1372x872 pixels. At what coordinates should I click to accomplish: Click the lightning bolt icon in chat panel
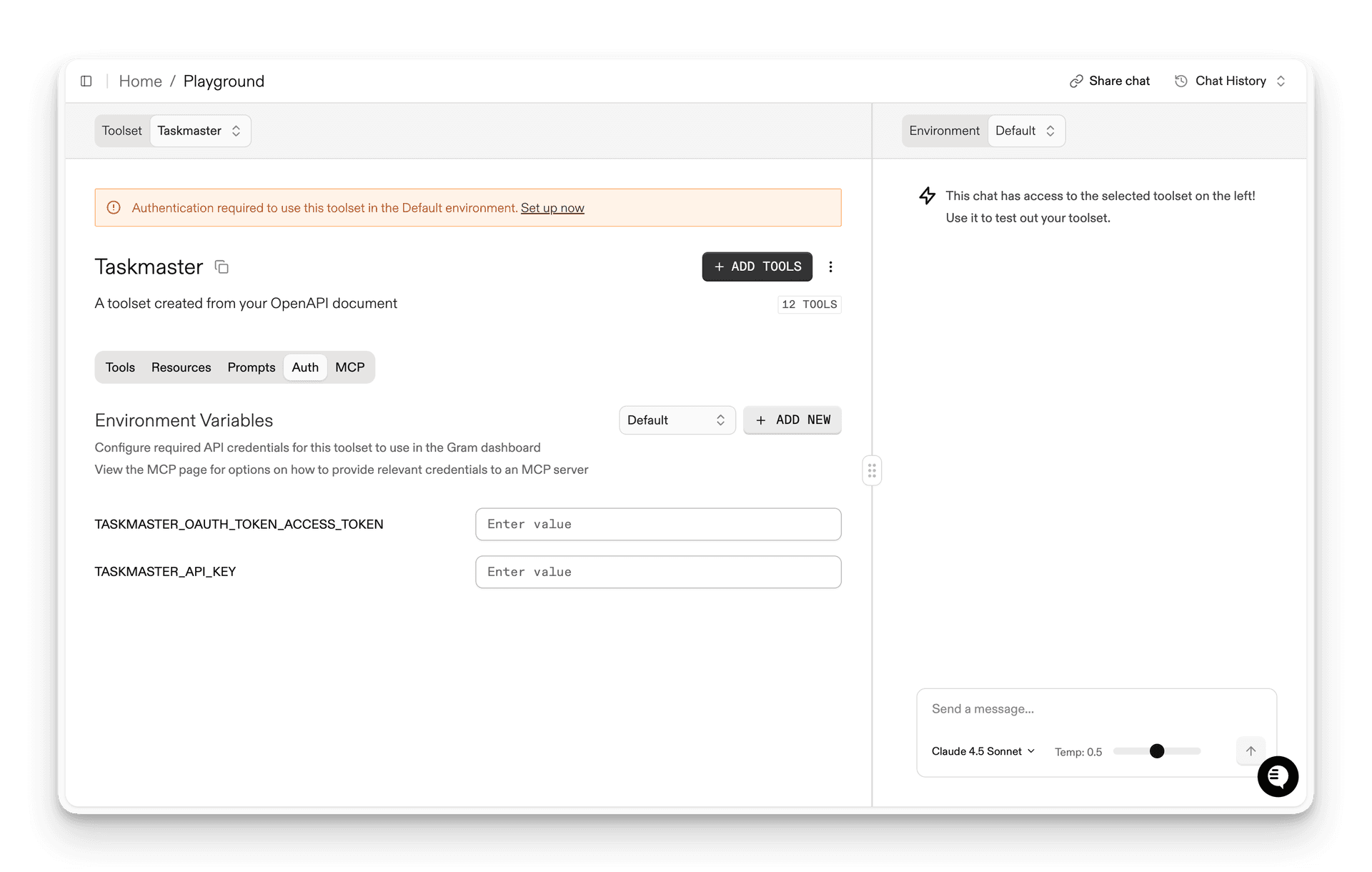927,195
